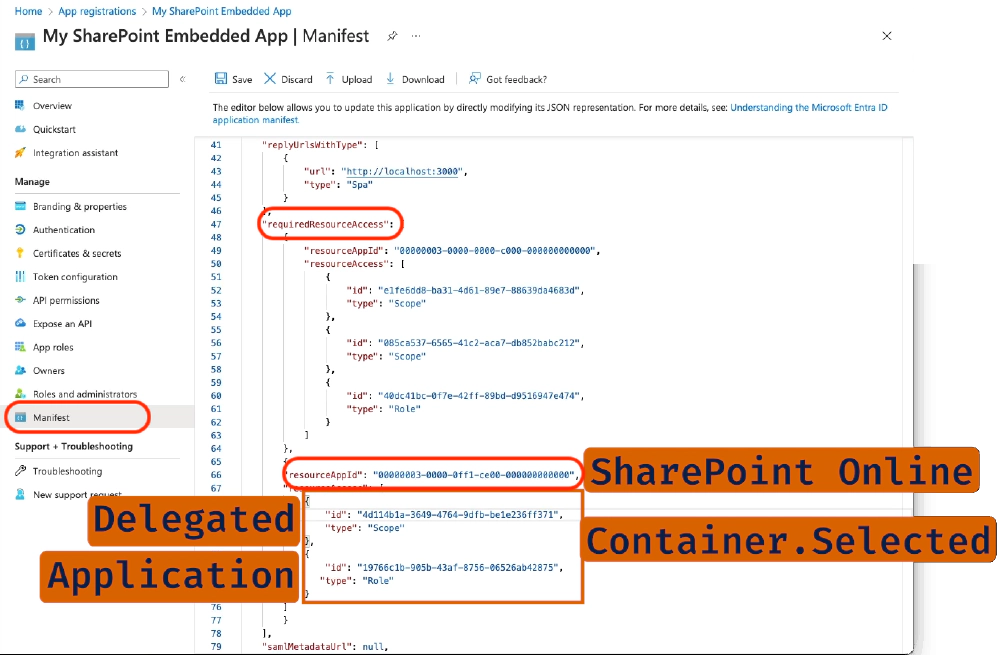Click the API permissions icon

click(x=20, y=300)
